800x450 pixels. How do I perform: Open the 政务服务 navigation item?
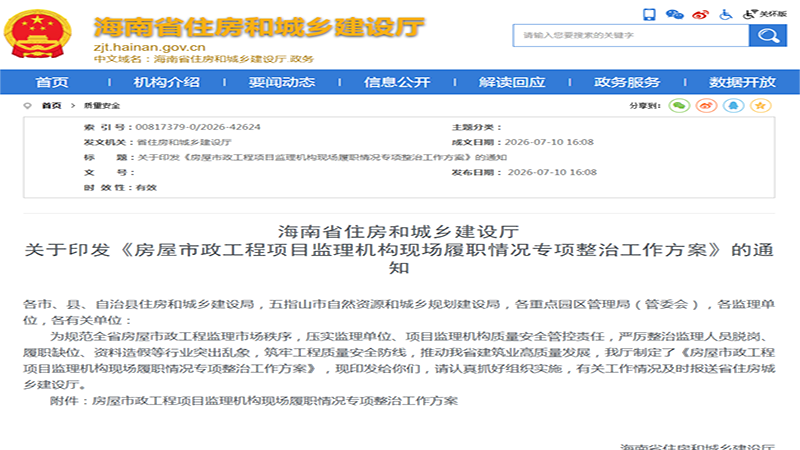click(627, 82)
